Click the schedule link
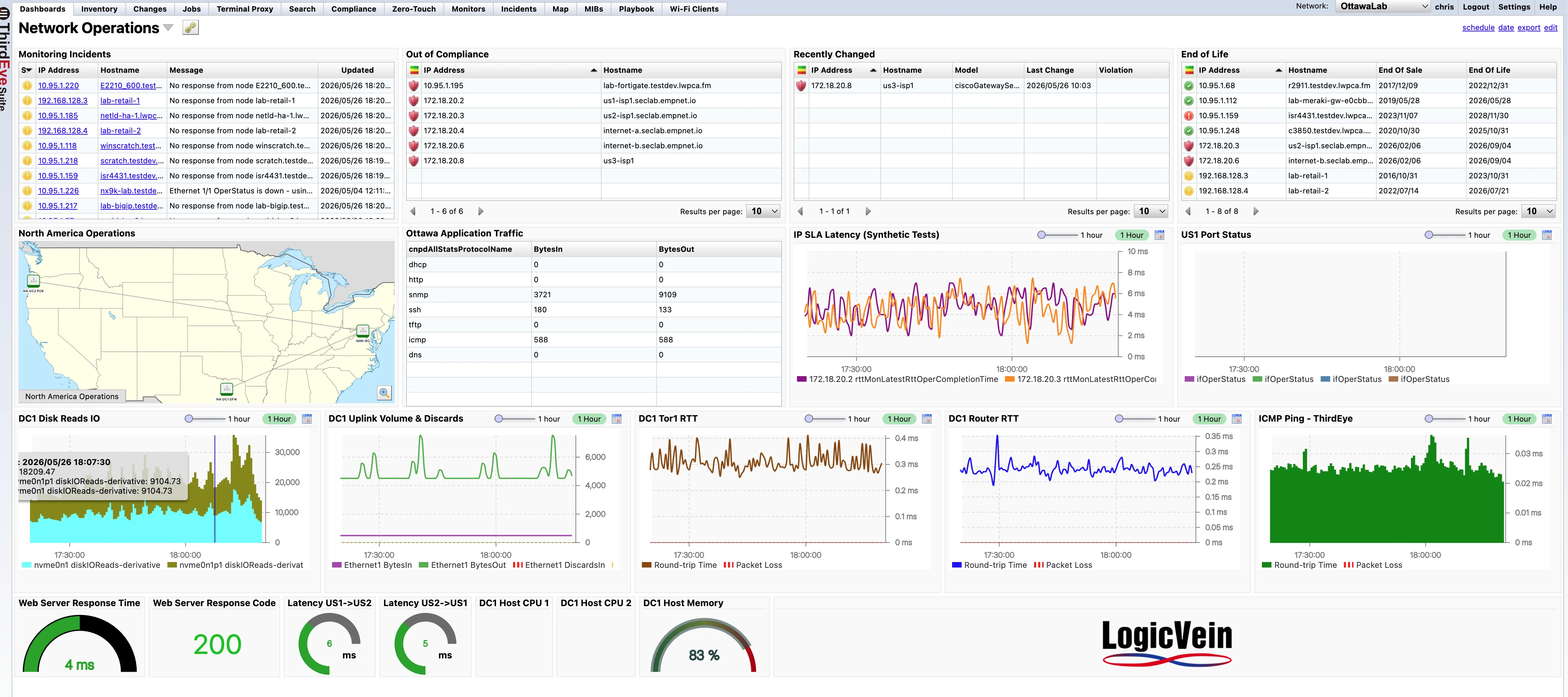This screenshot has width=1568, height=697. pyautogui.click(x=1478, y=27)
